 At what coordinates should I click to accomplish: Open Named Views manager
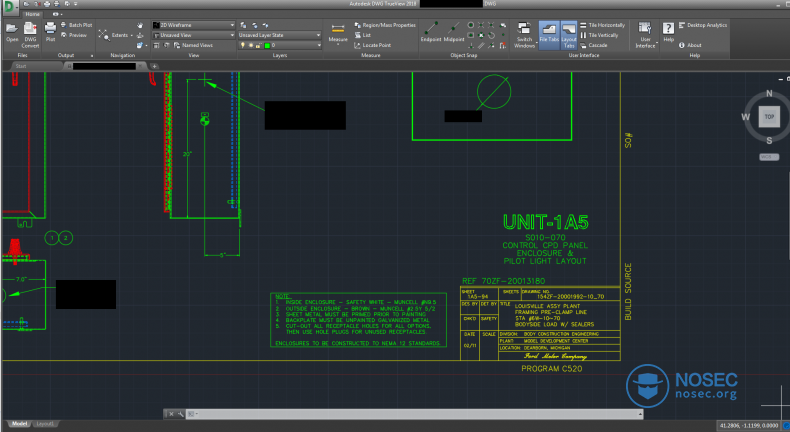[x=193, y=45]
